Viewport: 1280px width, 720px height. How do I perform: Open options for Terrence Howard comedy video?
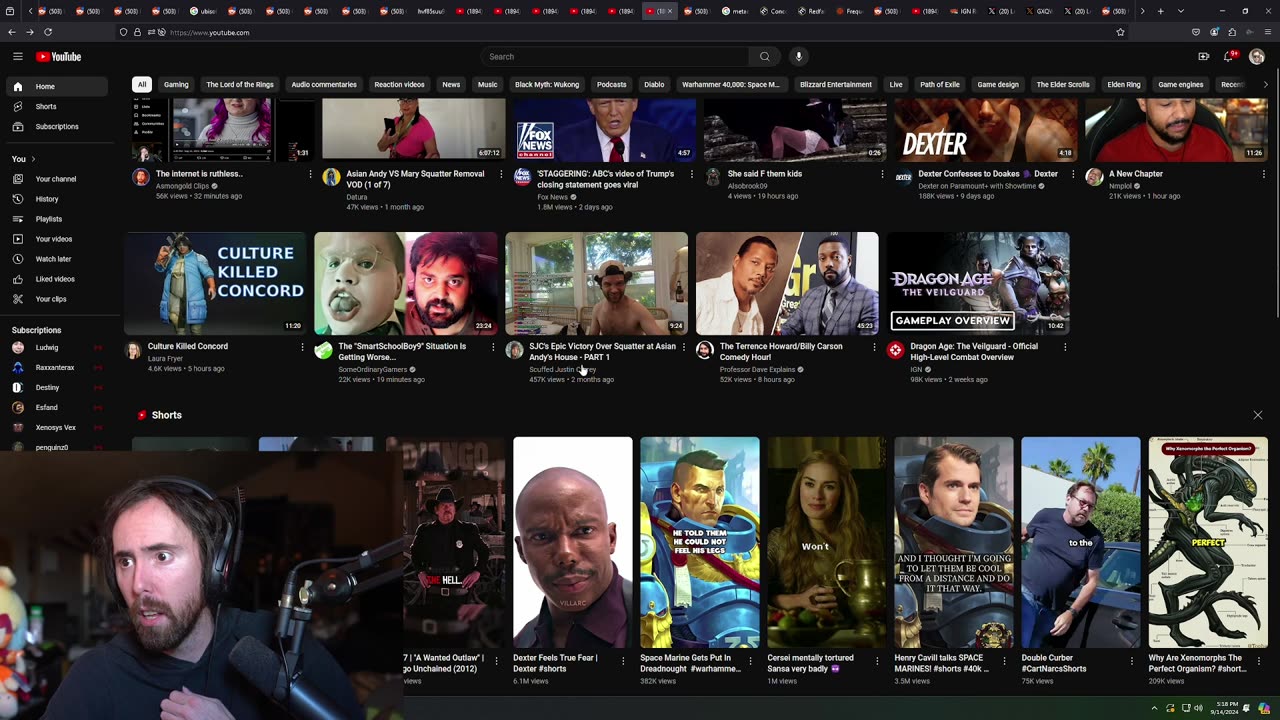[x=874, y=347]
